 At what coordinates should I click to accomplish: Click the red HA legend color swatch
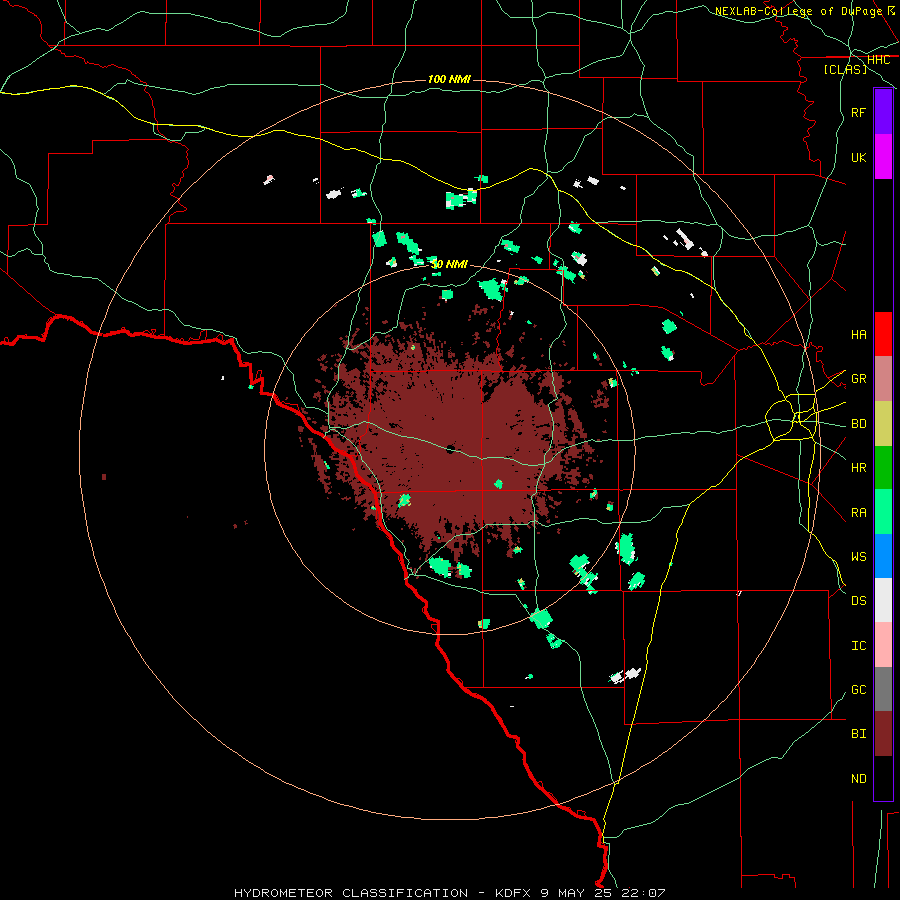(883, 334)
